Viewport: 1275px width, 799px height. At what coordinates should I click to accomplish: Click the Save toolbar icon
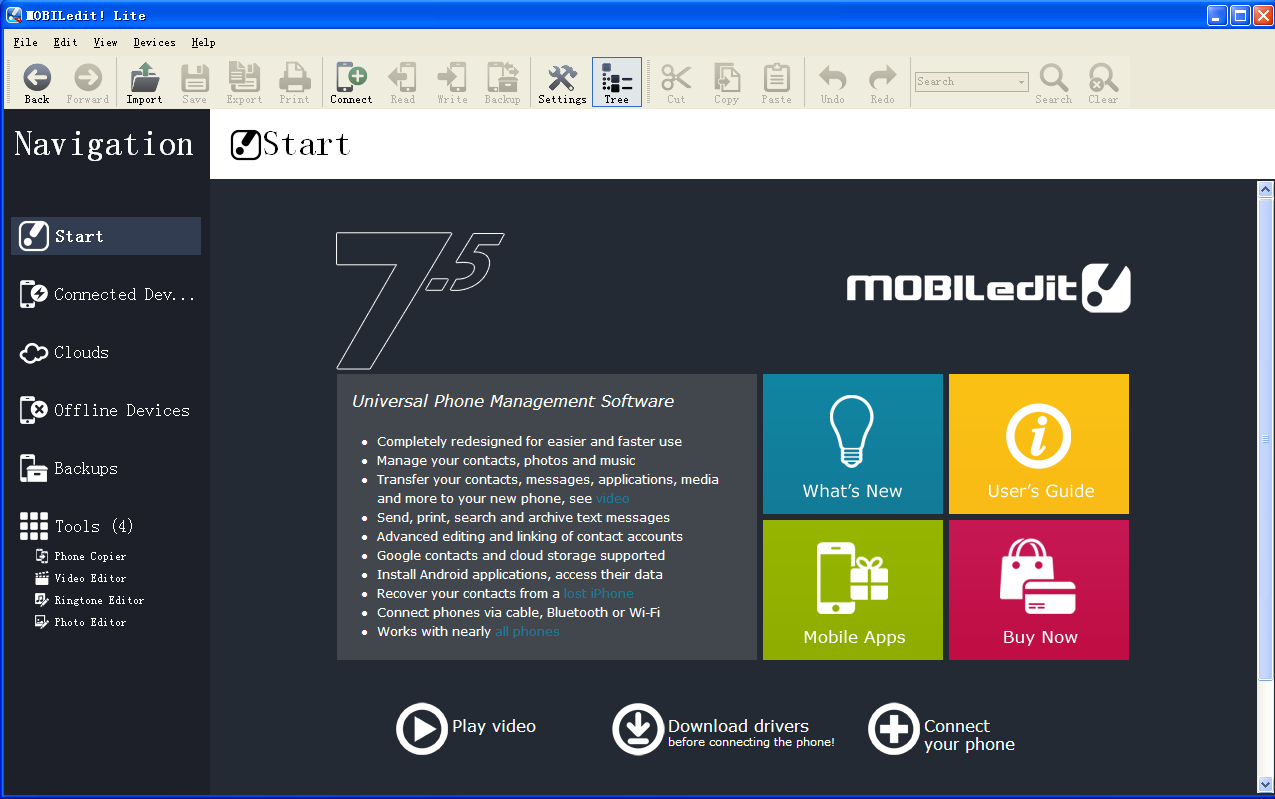click(x=194, y=83)
